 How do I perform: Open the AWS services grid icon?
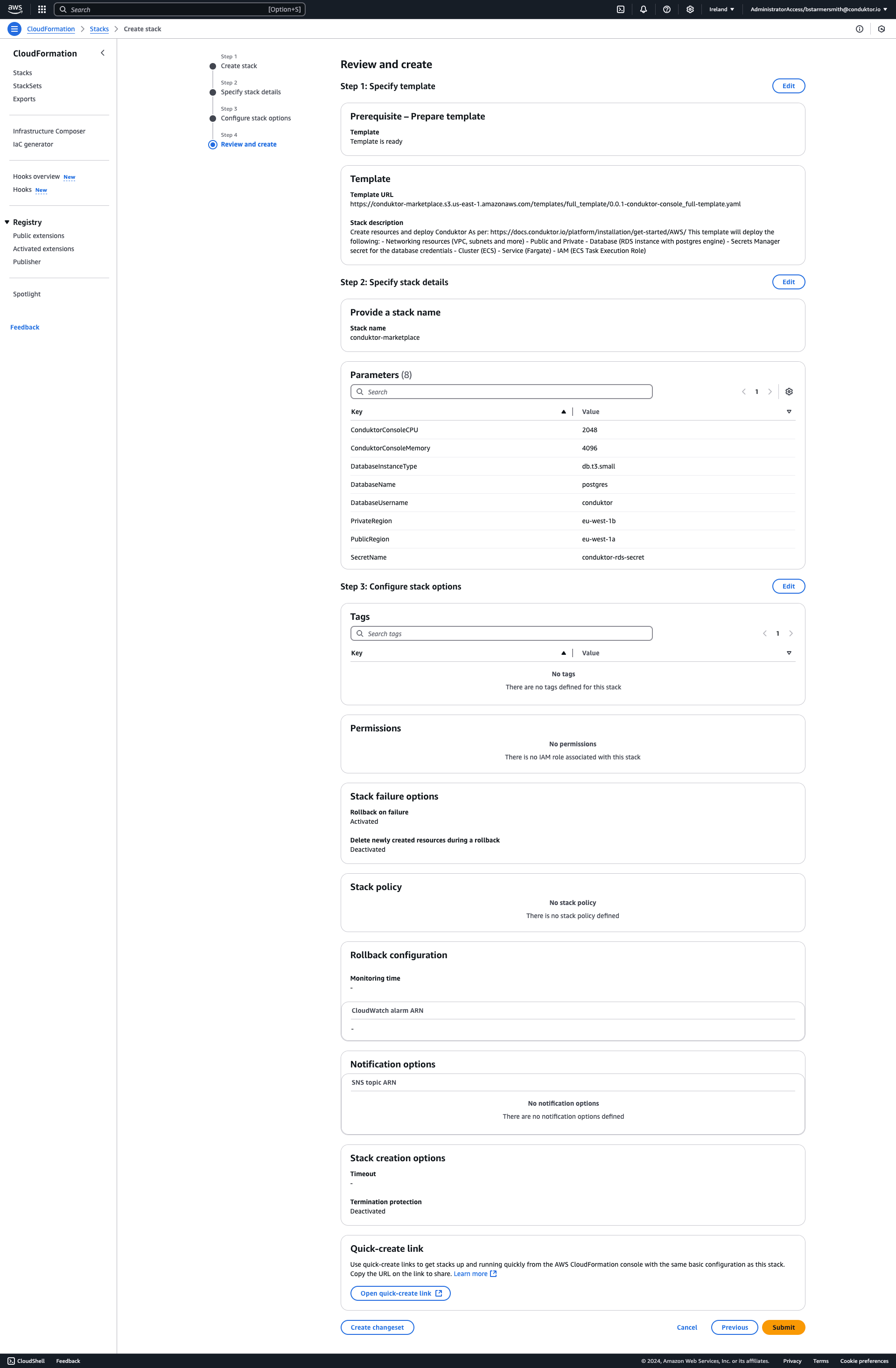click(x=41, y=9)
